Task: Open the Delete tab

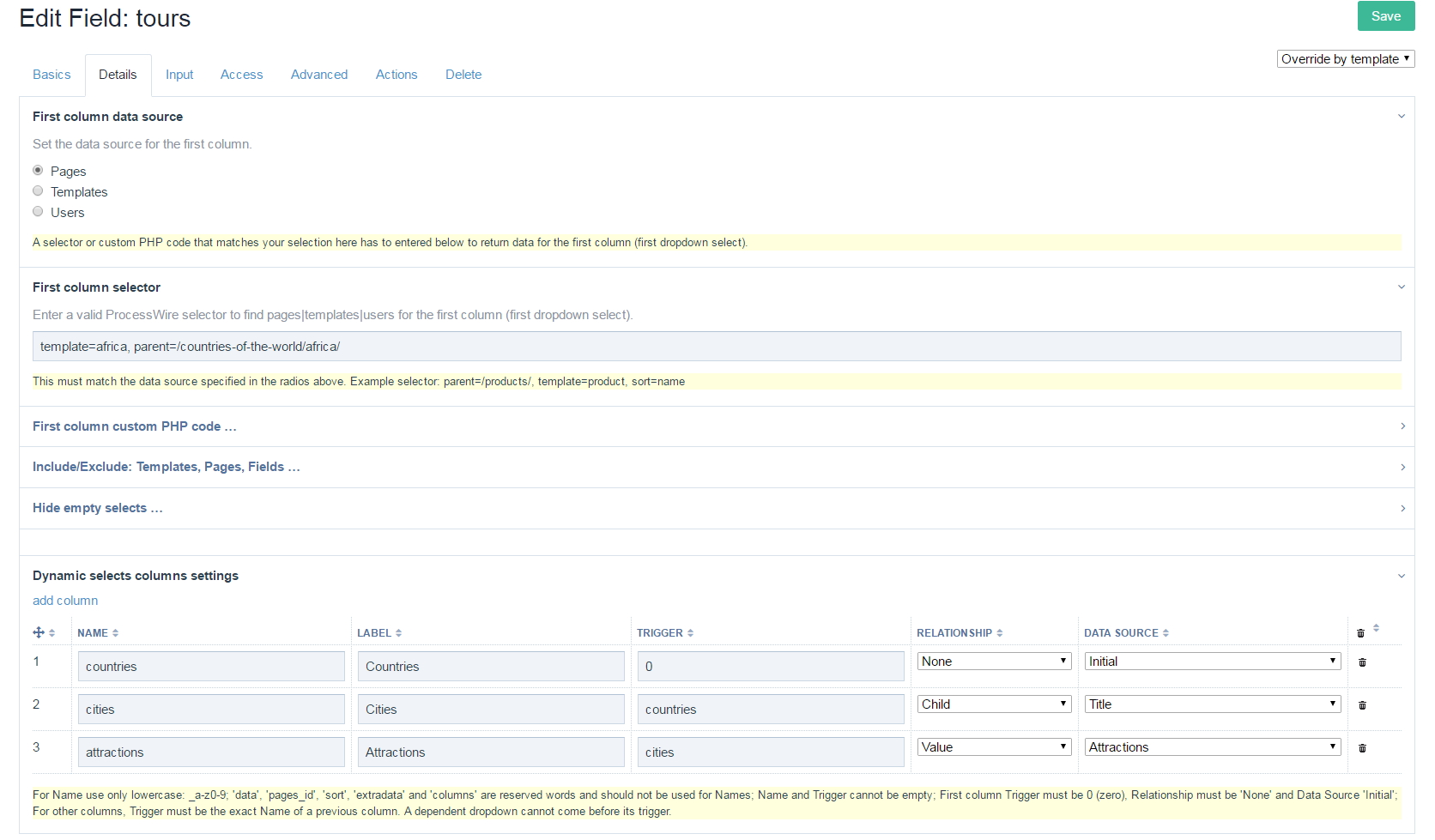Action: tap(463, 75)
